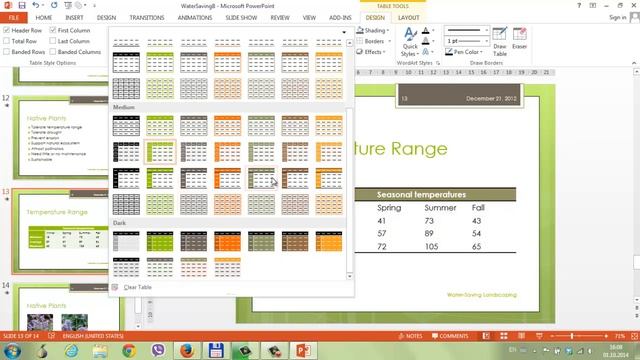Click the Save icon in quick access toolbar
The width and height of the screenshot is (640, 360).
[x=22, y=5]
